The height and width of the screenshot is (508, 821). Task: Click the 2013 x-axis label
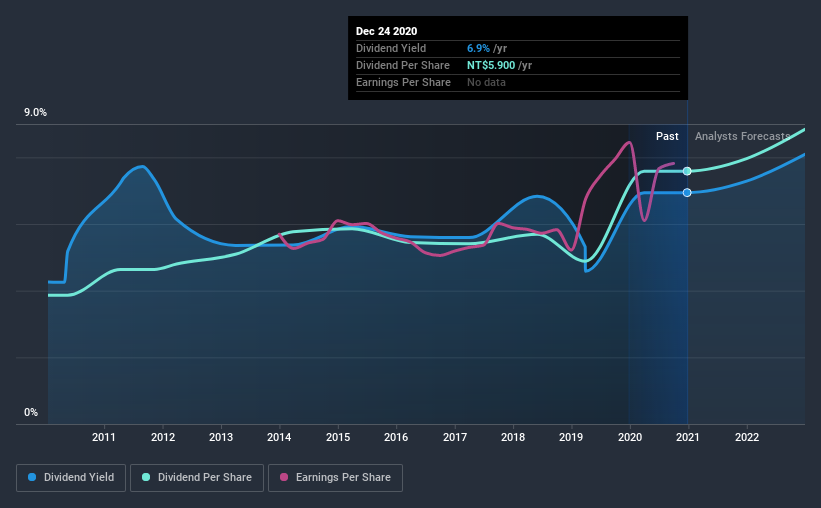(221, 437)
